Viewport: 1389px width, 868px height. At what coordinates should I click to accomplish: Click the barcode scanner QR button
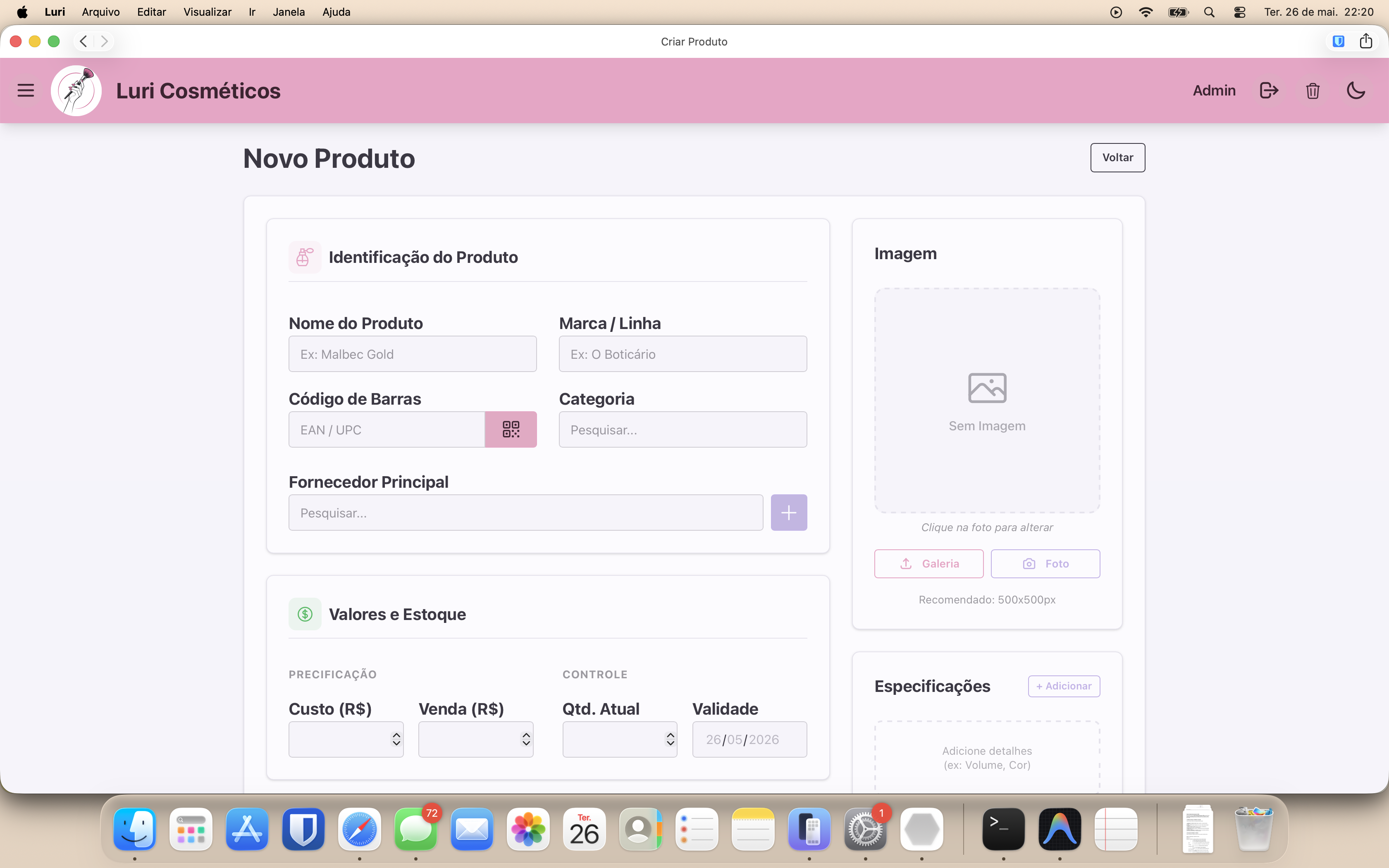511,429
